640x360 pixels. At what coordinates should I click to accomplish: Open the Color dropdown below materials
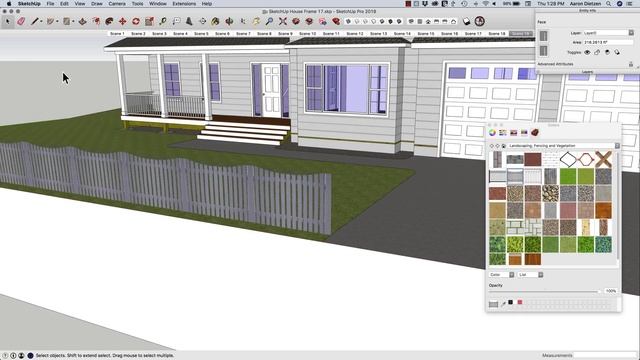(x=502, y=275)
